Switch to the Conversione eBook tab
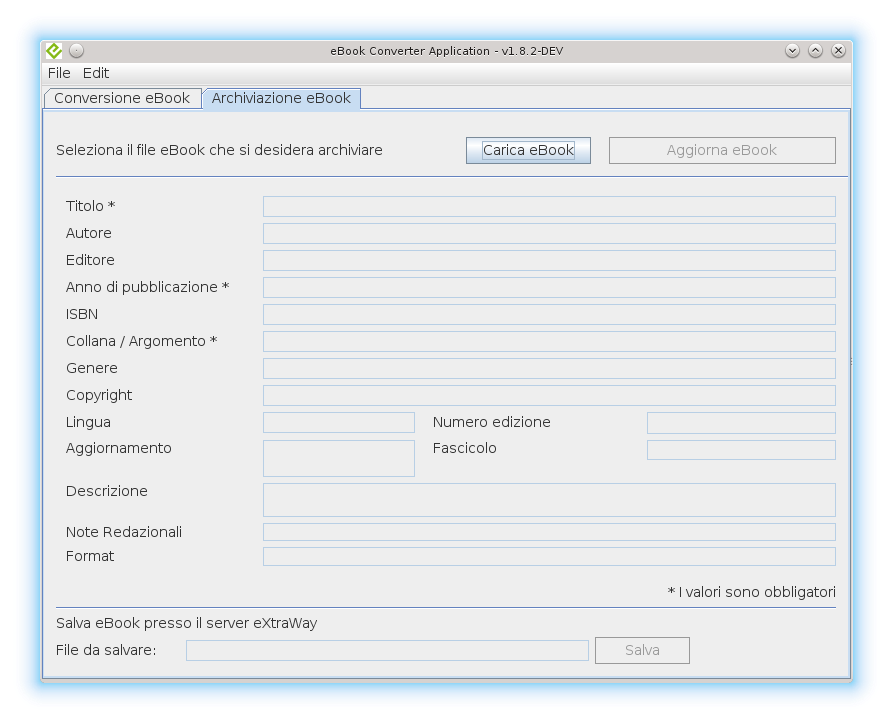Viewport: 893px width, 723px height. 122,98
